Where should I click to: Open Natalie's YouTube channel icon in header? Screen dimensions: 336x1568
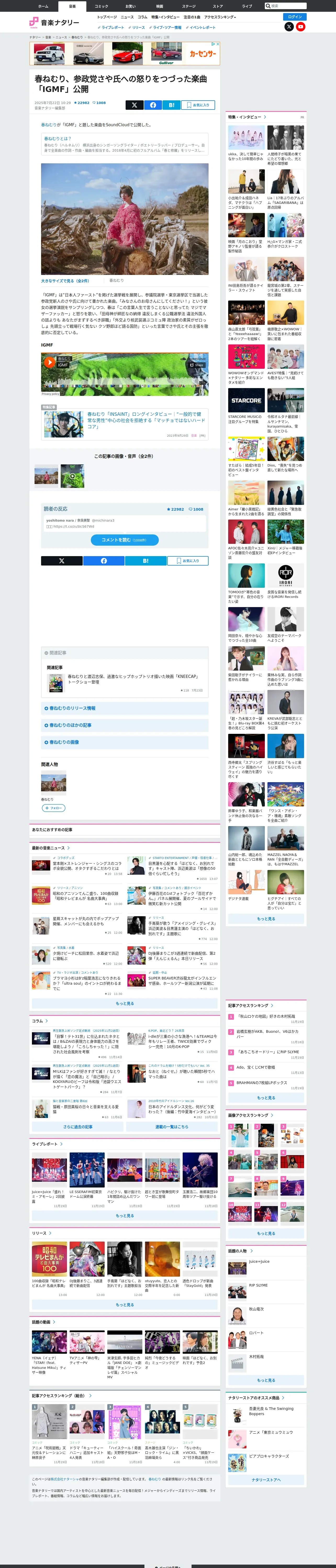point(301,27)
